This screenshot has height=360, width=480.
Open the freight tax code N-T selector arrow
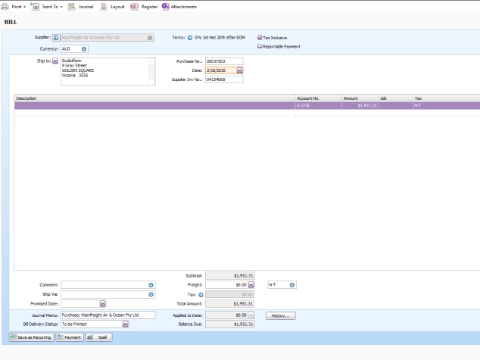coord(292,285)
